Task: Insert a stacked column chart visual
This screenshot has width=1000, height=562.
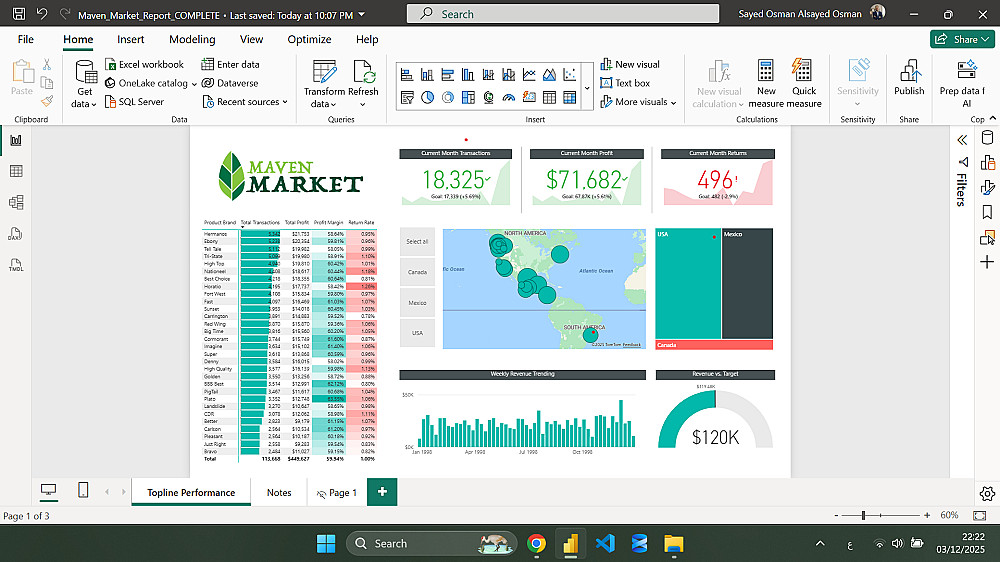Action: click(427, 75)
